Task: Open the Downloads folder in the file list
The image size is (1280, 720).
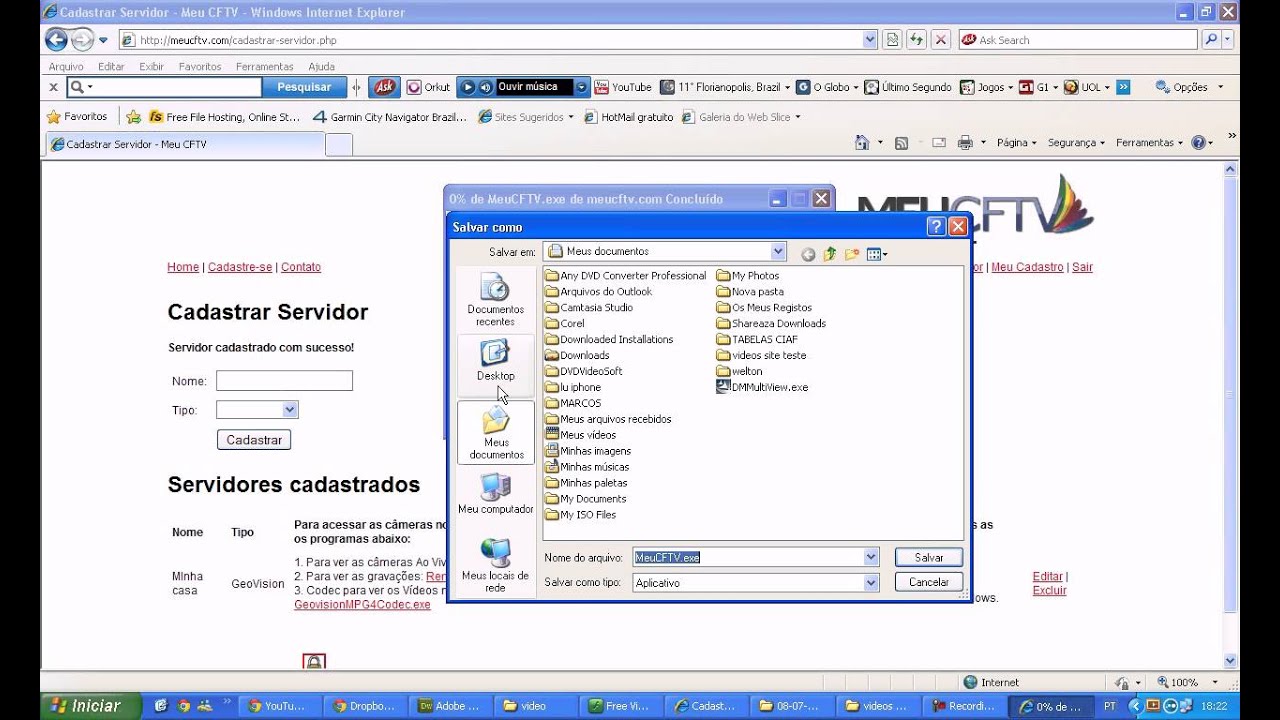Action: click(x=577, y=355)
